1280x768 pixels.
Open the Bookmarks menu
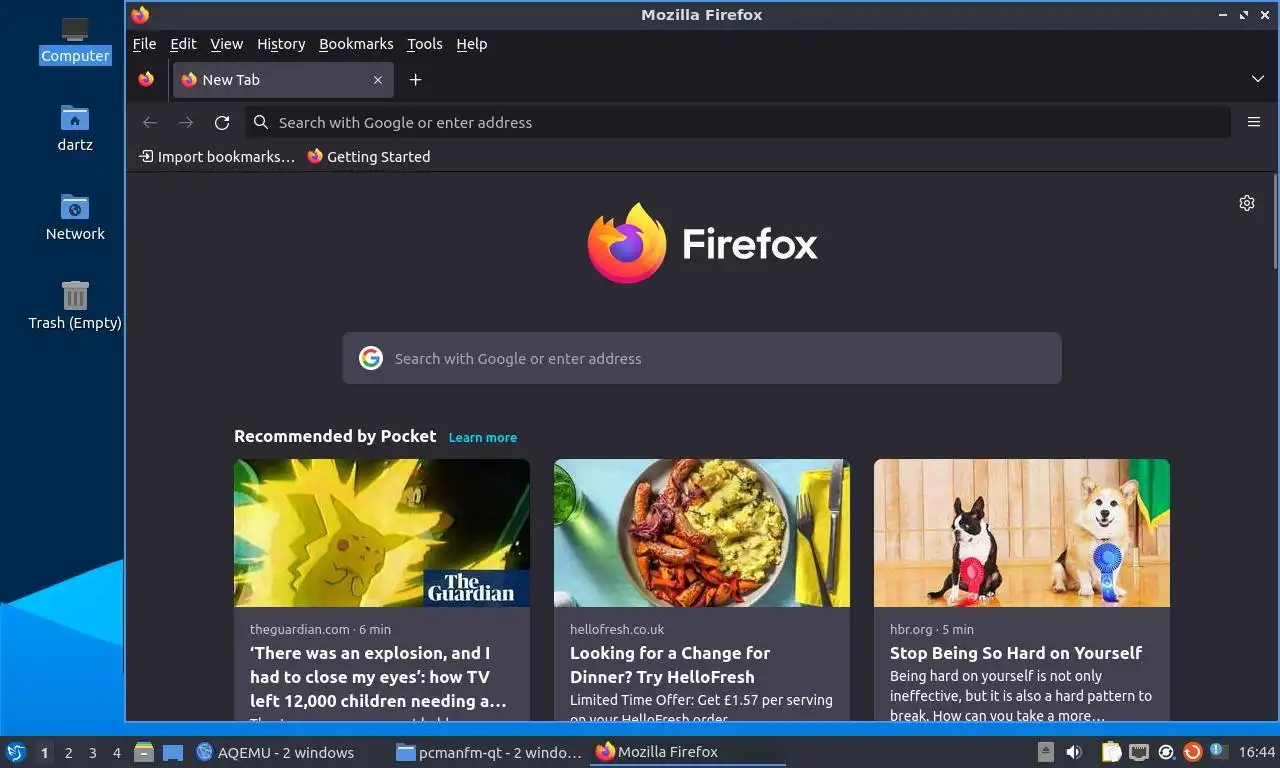(356, 44)
